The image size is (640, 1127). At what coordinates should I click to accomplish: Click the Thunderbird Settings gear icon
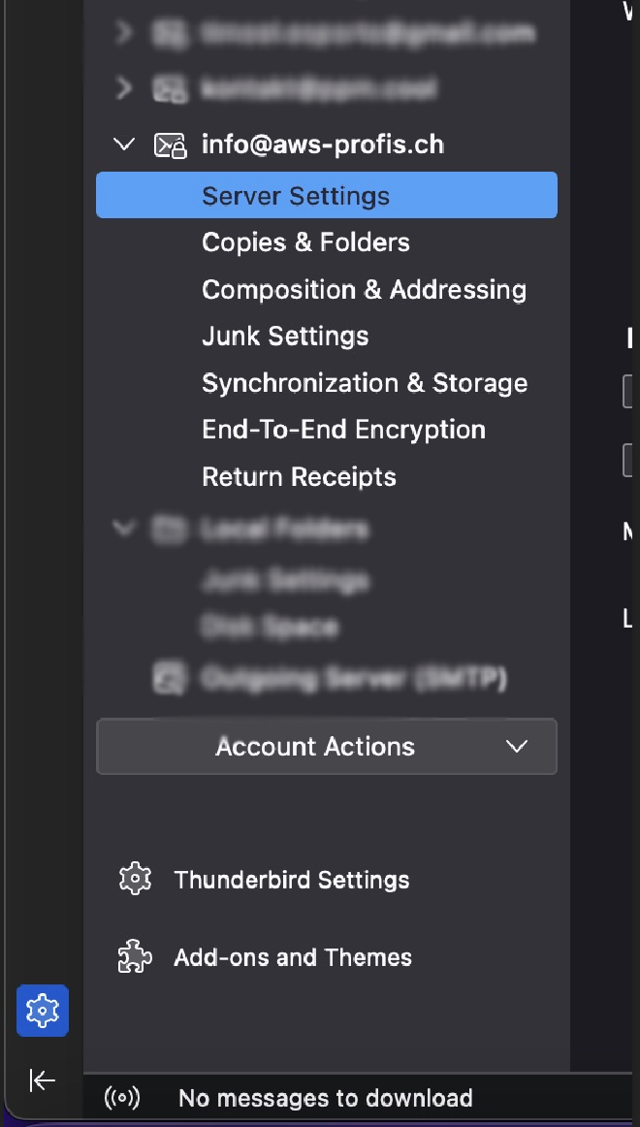pyautogui.click(x=134, y=880)
